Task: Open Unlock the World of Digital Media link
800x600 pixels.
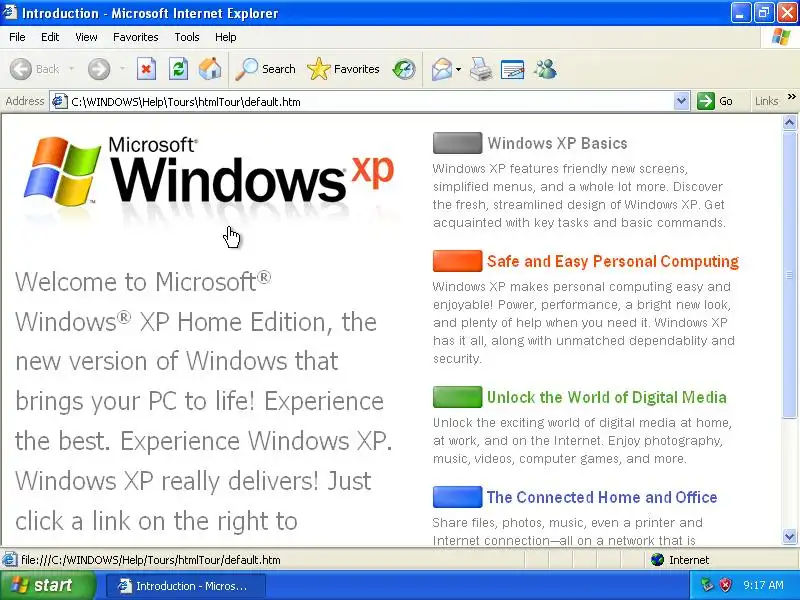Action: point(607,397)
